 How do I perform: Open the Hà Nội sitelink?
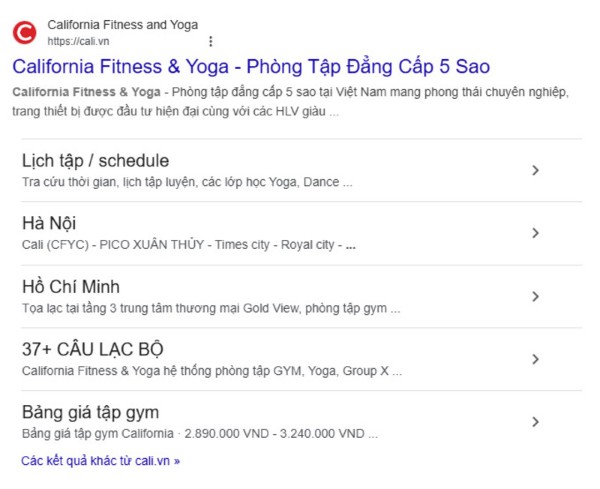[49, 223]
